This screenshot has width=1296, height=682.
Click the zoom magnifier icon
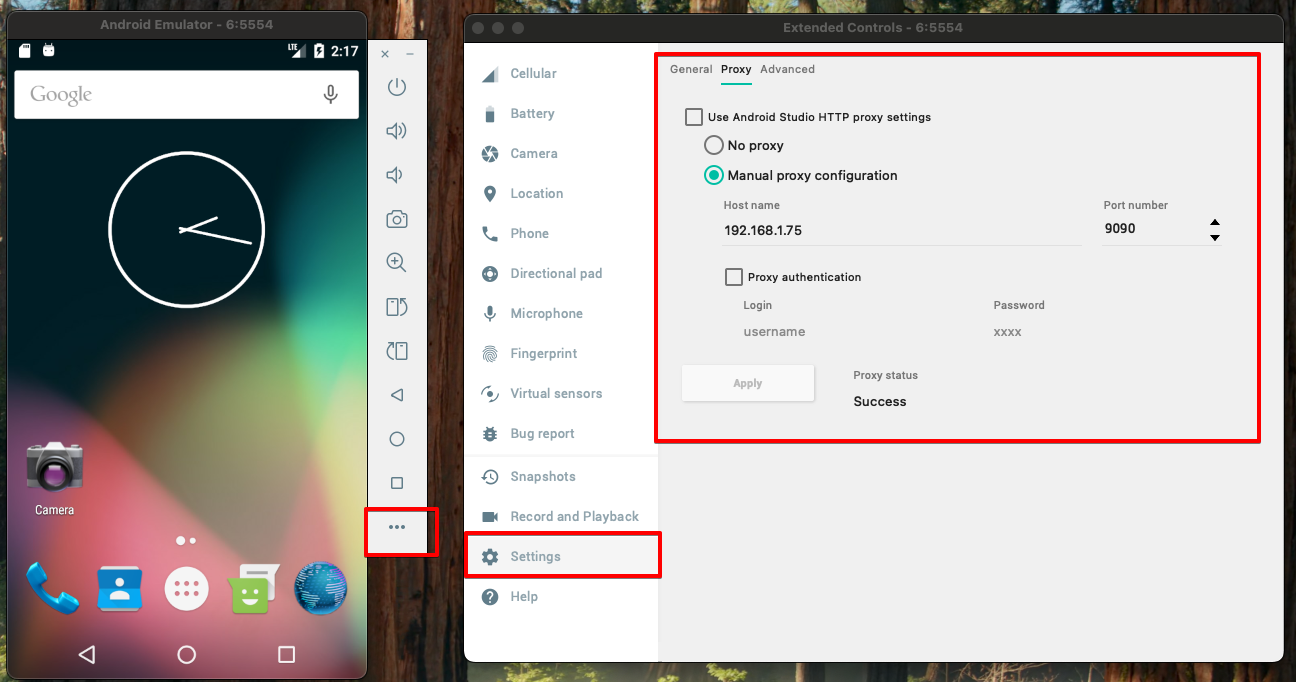[397, 263]
